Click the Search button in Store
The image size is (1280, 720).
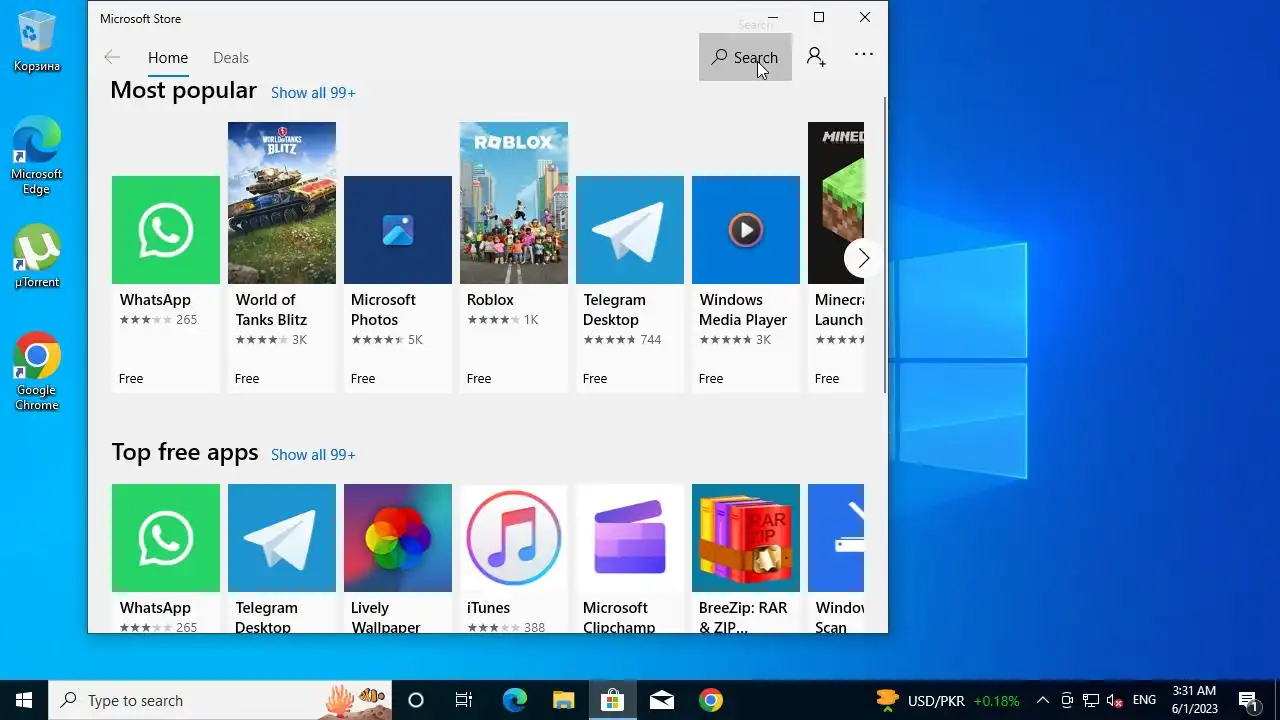745,57
